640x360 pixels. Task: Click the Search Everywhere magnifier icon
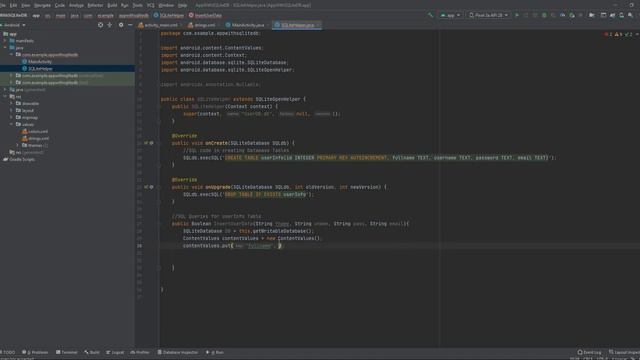631,15
